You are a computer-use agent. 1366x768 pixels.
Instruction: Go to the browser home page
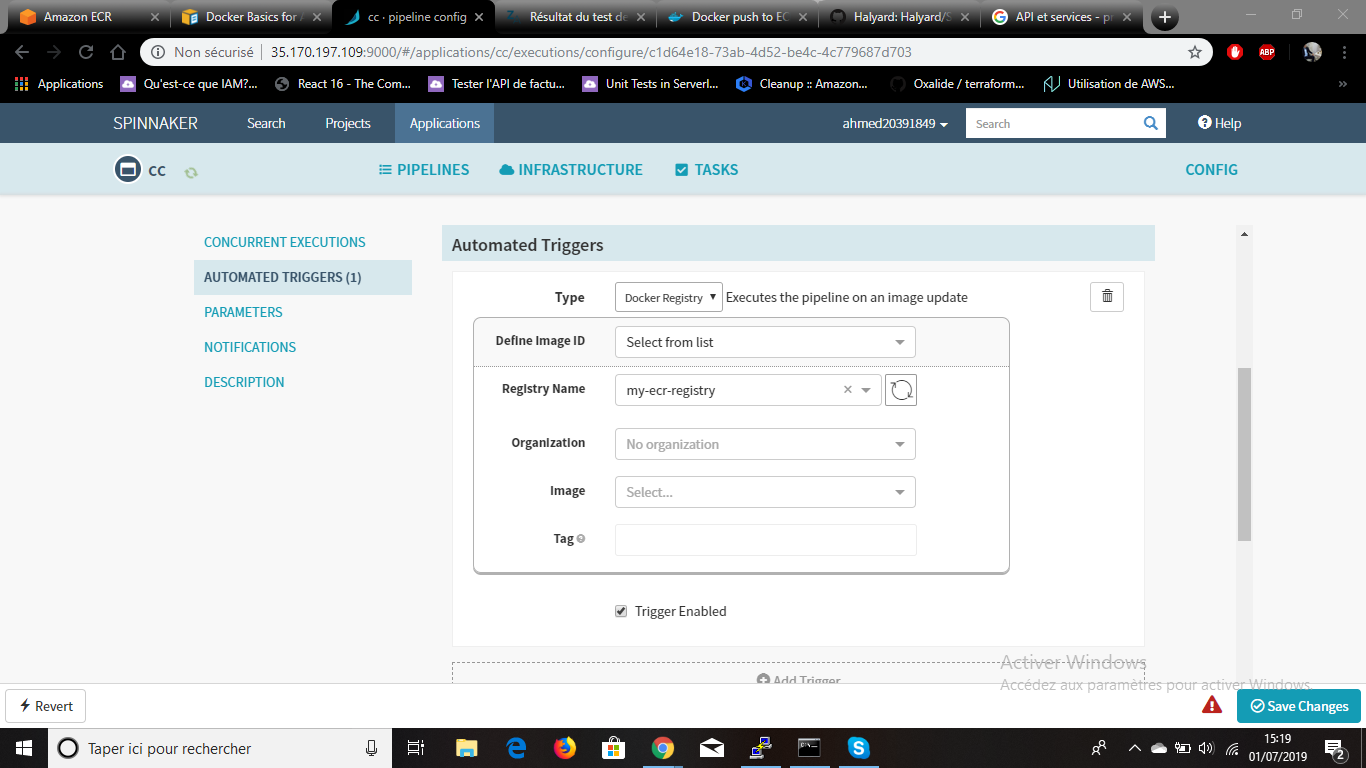(x=118, y=52)
